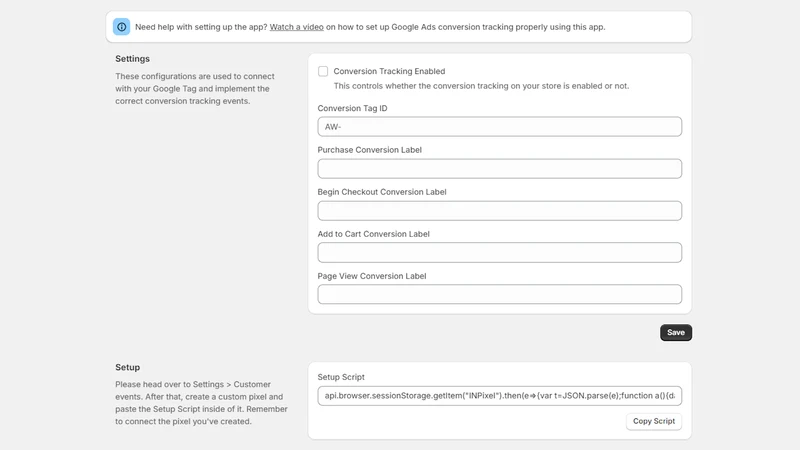Select the Add to Cart Conversion Label field
Screen dimensions: 800x450
[x=499, y=253]
